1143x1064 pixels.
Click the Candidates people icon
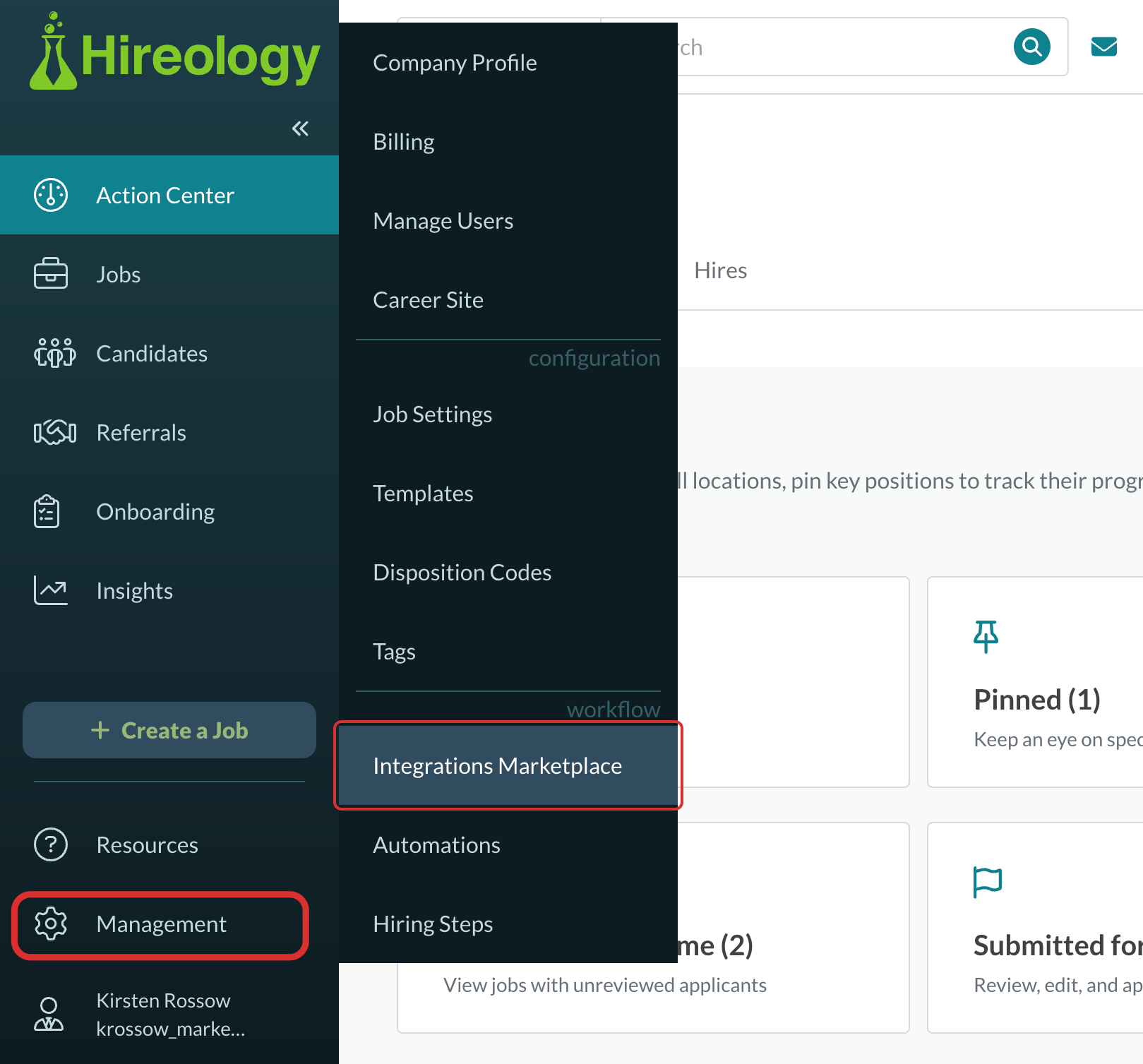(54, 353)
